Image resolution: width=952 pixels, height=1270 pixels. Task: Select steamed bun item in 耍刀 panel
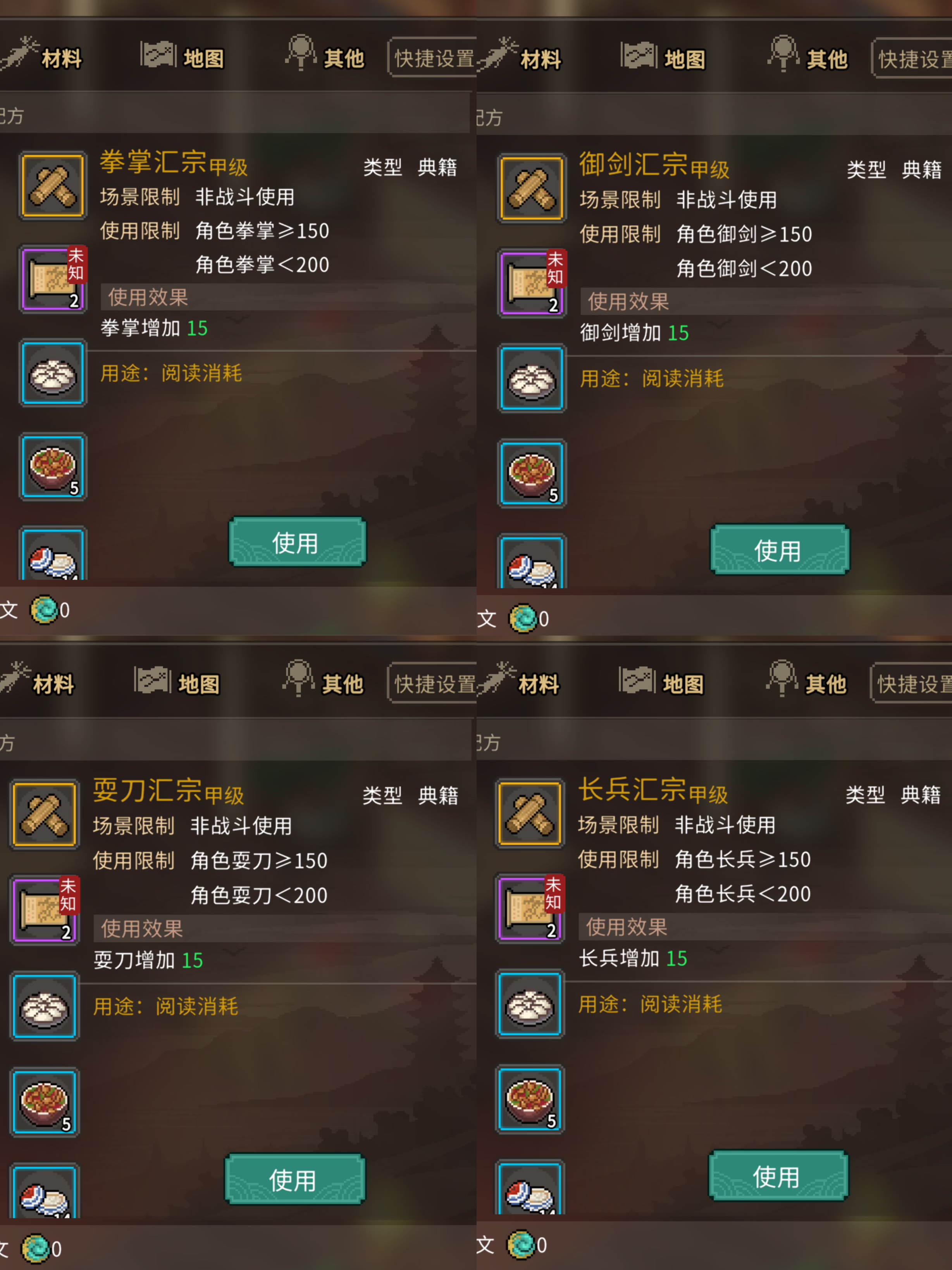(x=45, y=1006)
